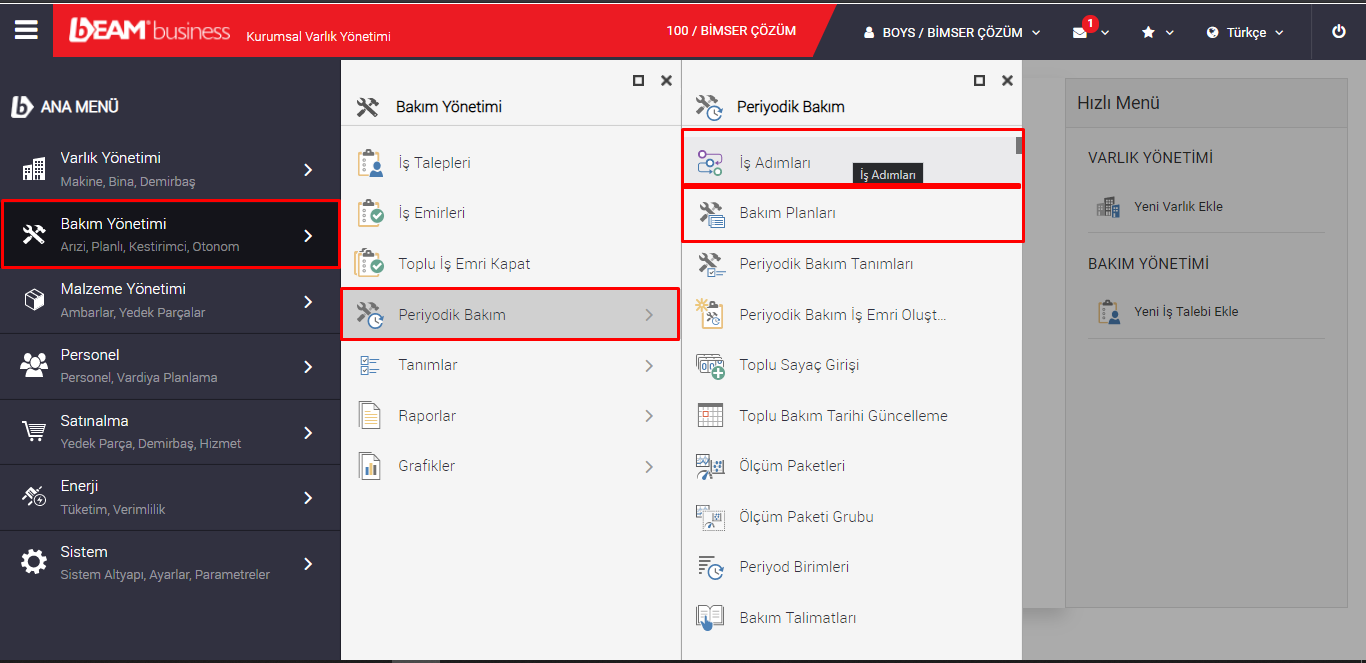1366x663 pixels.
Task: Expand Sistem menu chevron
Action: click(x=308, y=564)
